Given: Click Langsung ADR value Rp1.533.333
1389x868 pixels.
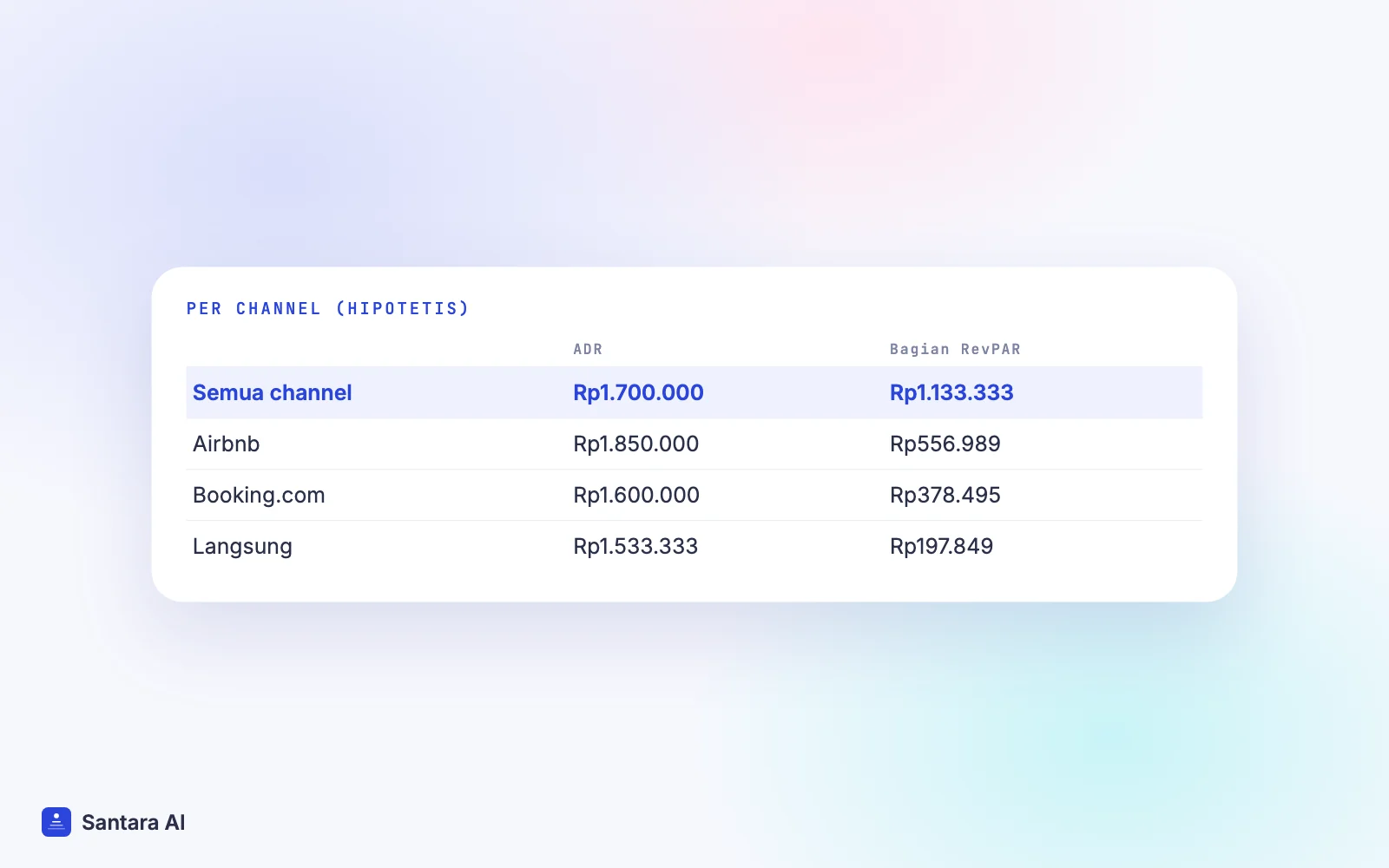Looking at the screenshot, I should tap(635, 546).
